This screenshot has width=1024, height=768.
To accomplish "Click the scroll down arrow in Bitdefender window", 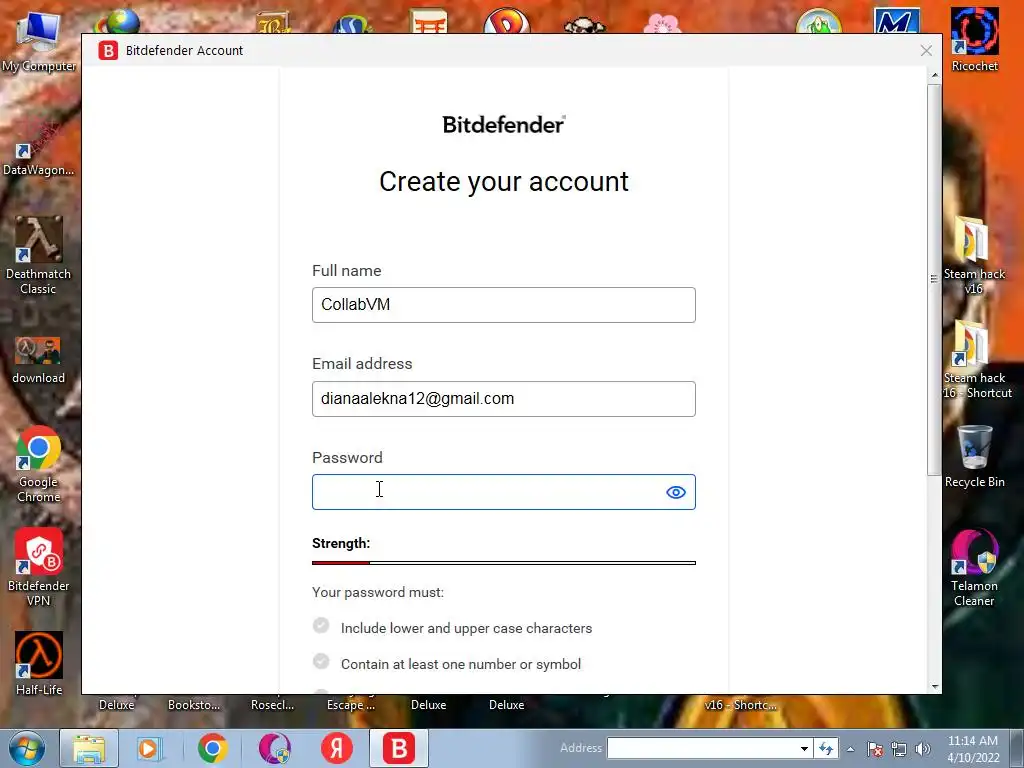I will [x=935, y=686].
